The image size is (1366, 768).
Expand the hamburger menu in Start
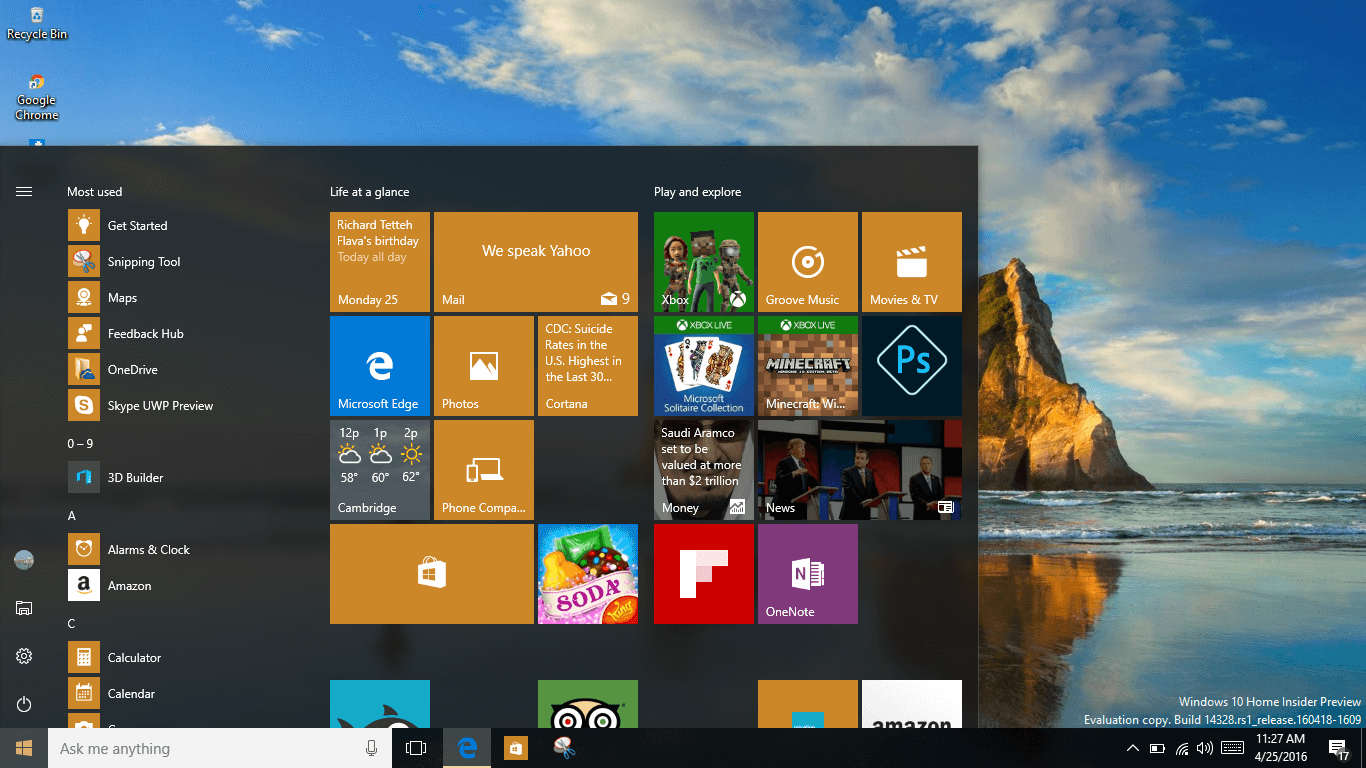[x=24, y=191]
